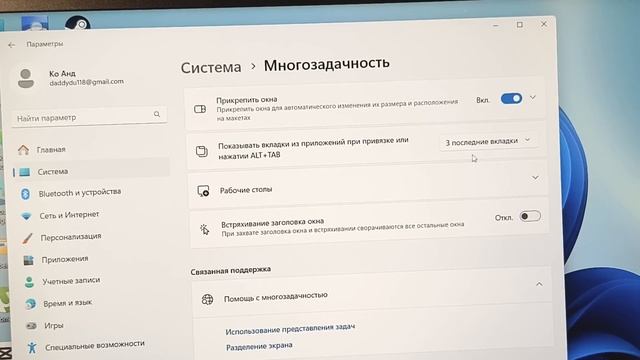Click the tabs icon beside Показывать вкладки
This screenshot has width=640, height=360.
tap(202, 151)
